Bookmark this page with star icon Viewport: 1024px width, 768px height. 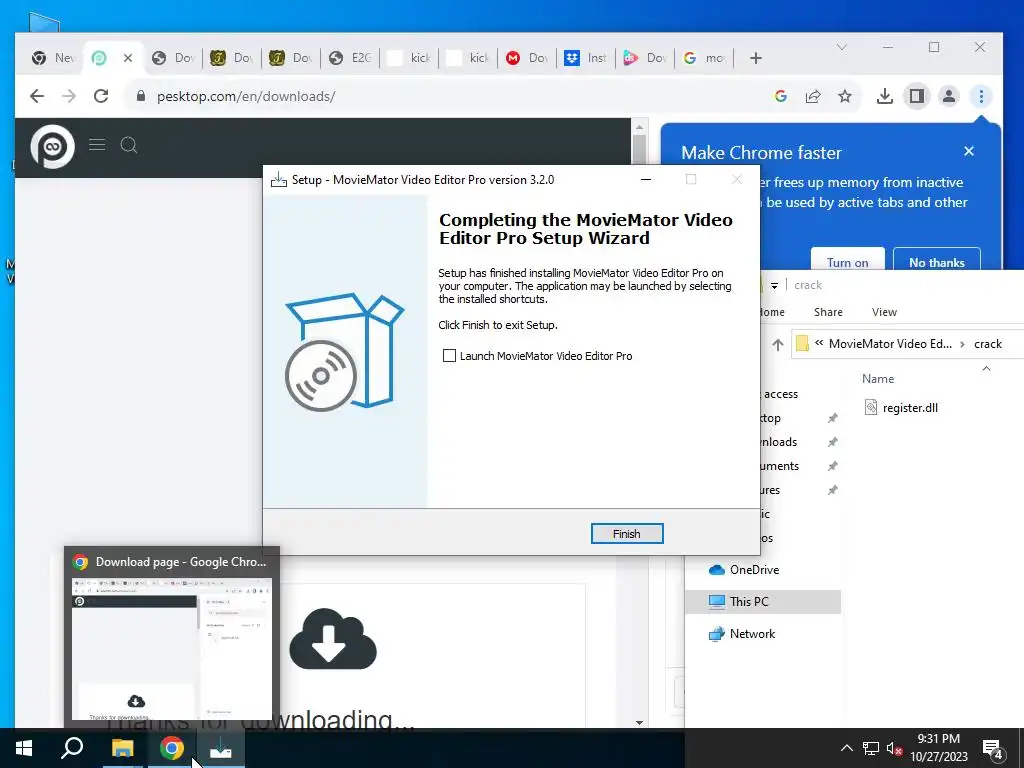pos(845,96)
